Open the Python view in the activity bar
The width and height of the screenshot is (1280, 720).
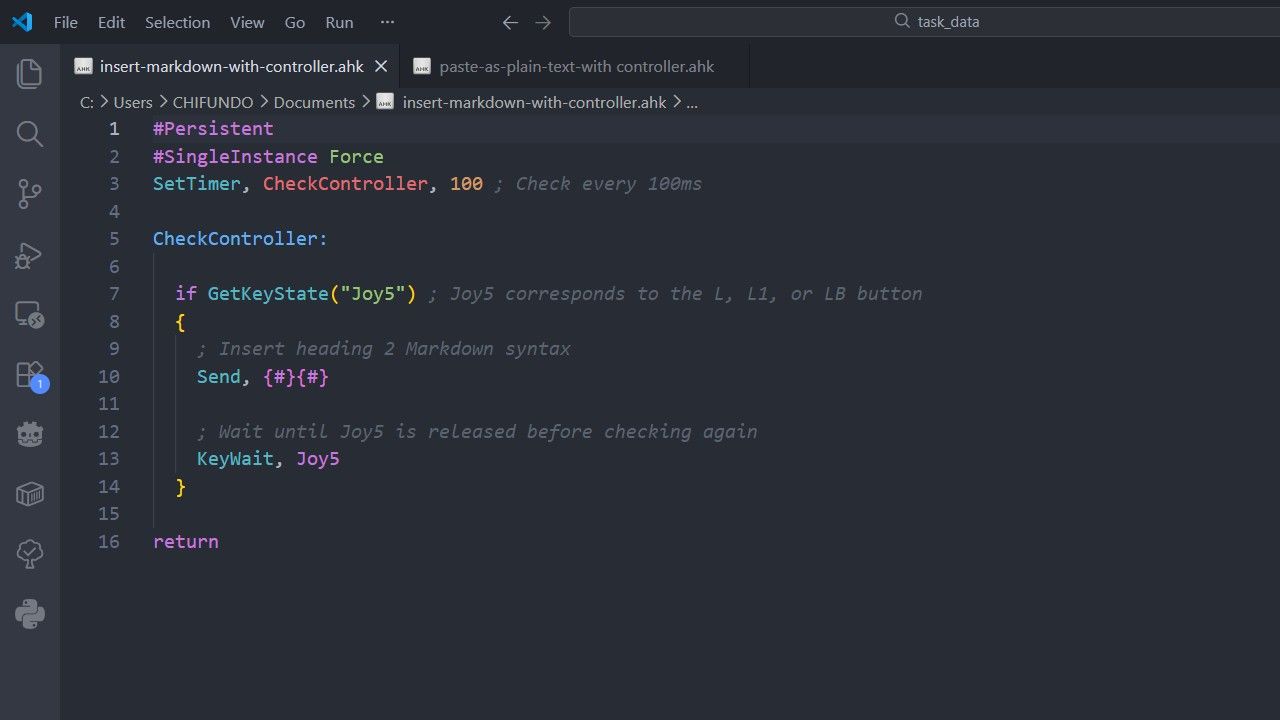click(30, 614)
